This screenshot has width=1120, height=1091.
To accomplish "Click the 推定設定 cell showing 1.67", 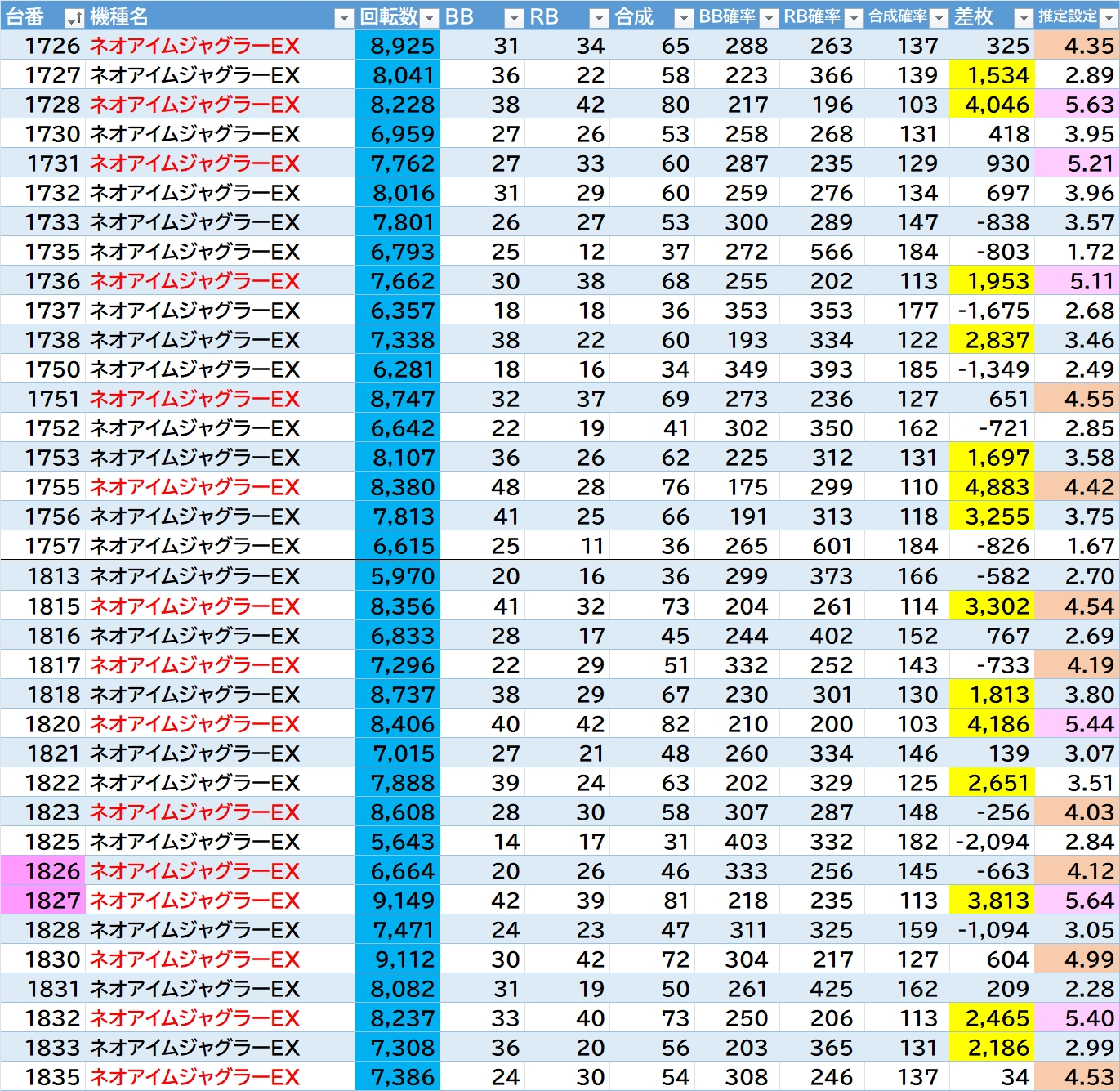I will (1077, 546).
